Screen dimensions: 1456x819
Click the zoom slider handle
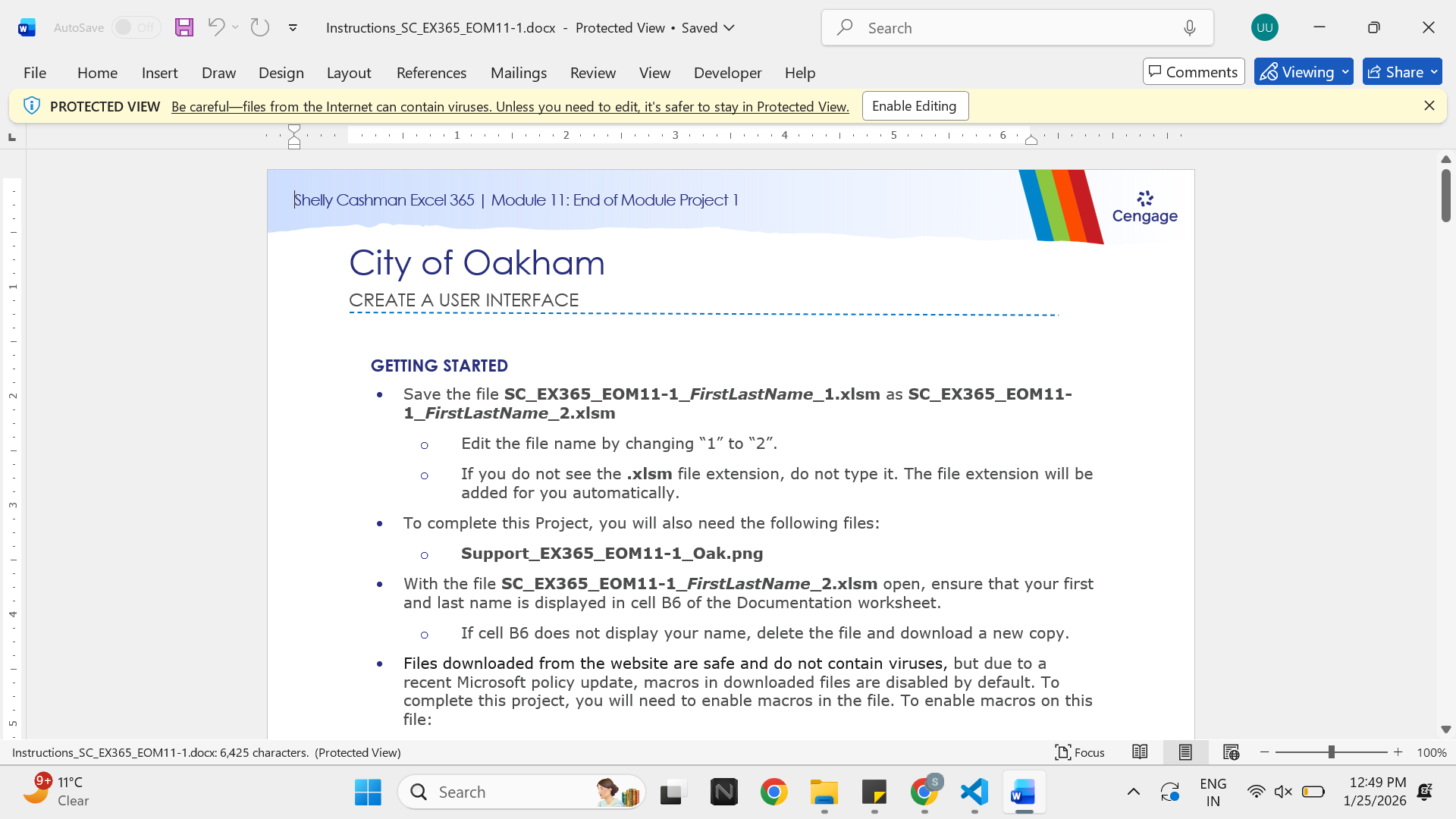coord(1332,752)
